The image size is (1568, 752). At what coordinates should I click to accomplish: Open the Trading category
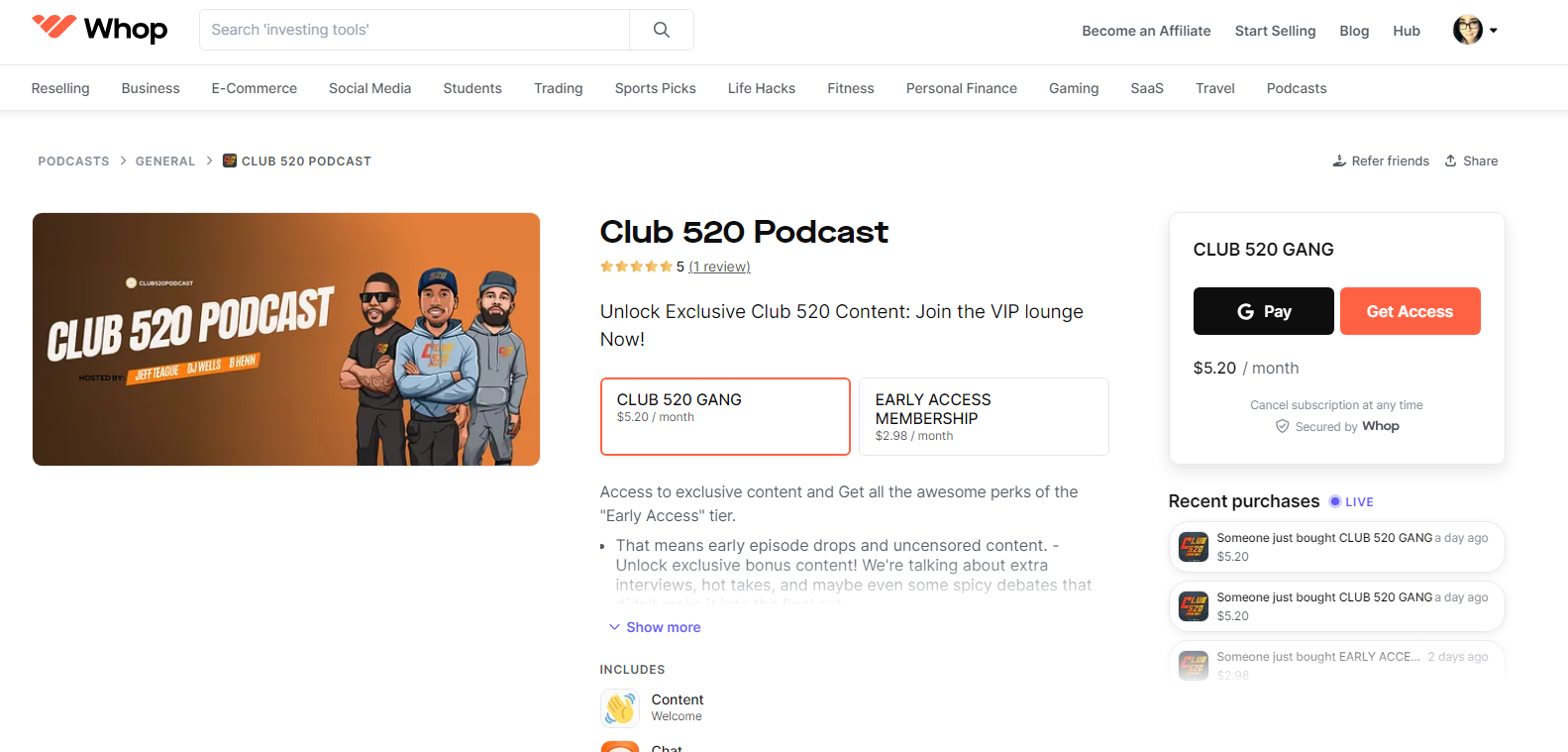(559, 88)
